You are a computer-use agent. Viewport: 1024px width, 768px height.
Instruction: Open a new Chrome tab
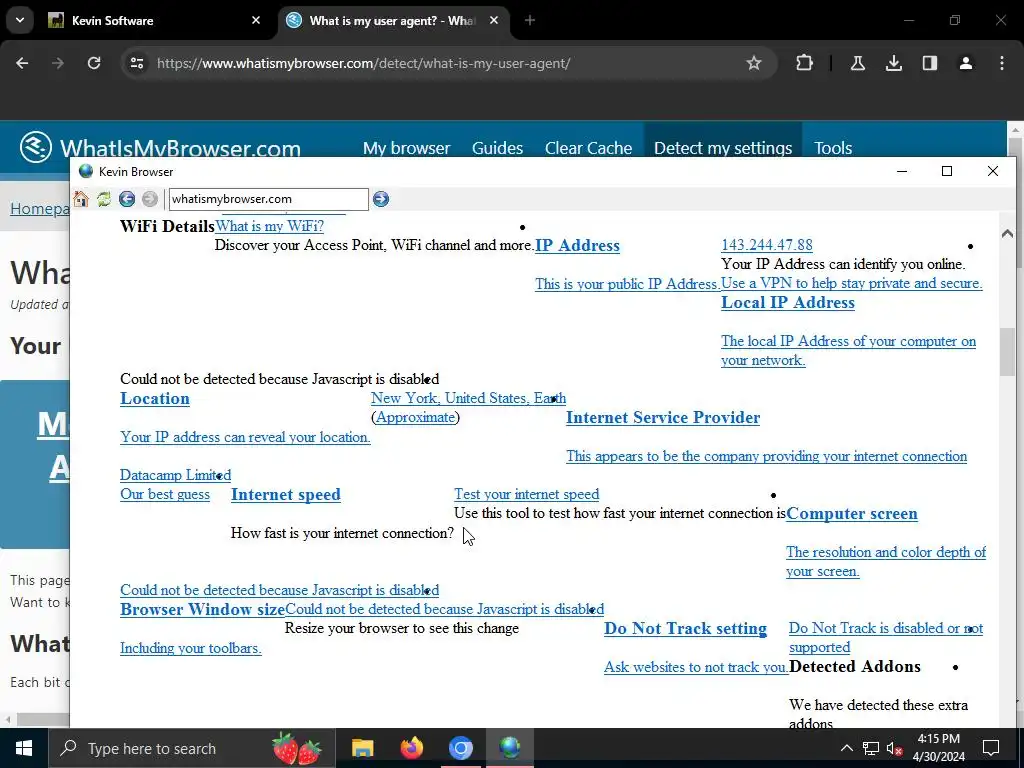530,20
